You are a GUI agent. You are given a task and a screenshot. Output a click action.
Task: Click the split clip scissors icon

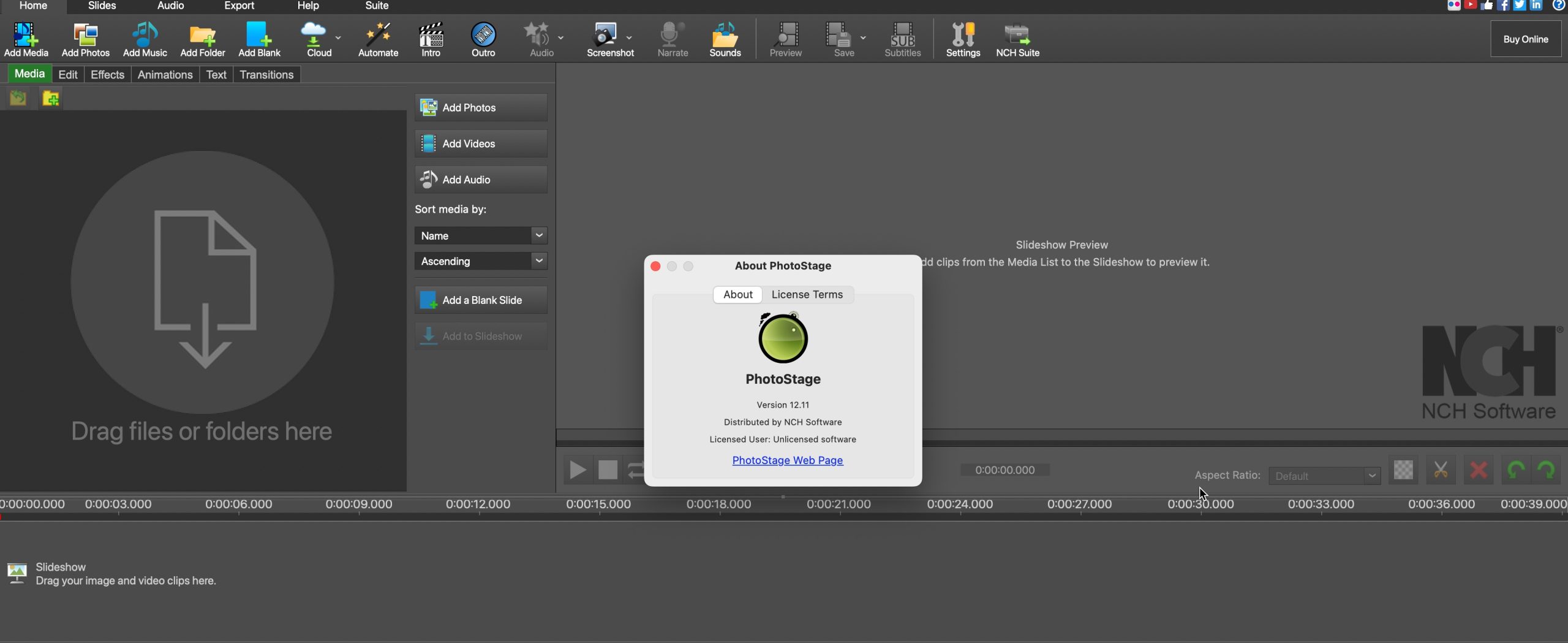click(1441, 470)
